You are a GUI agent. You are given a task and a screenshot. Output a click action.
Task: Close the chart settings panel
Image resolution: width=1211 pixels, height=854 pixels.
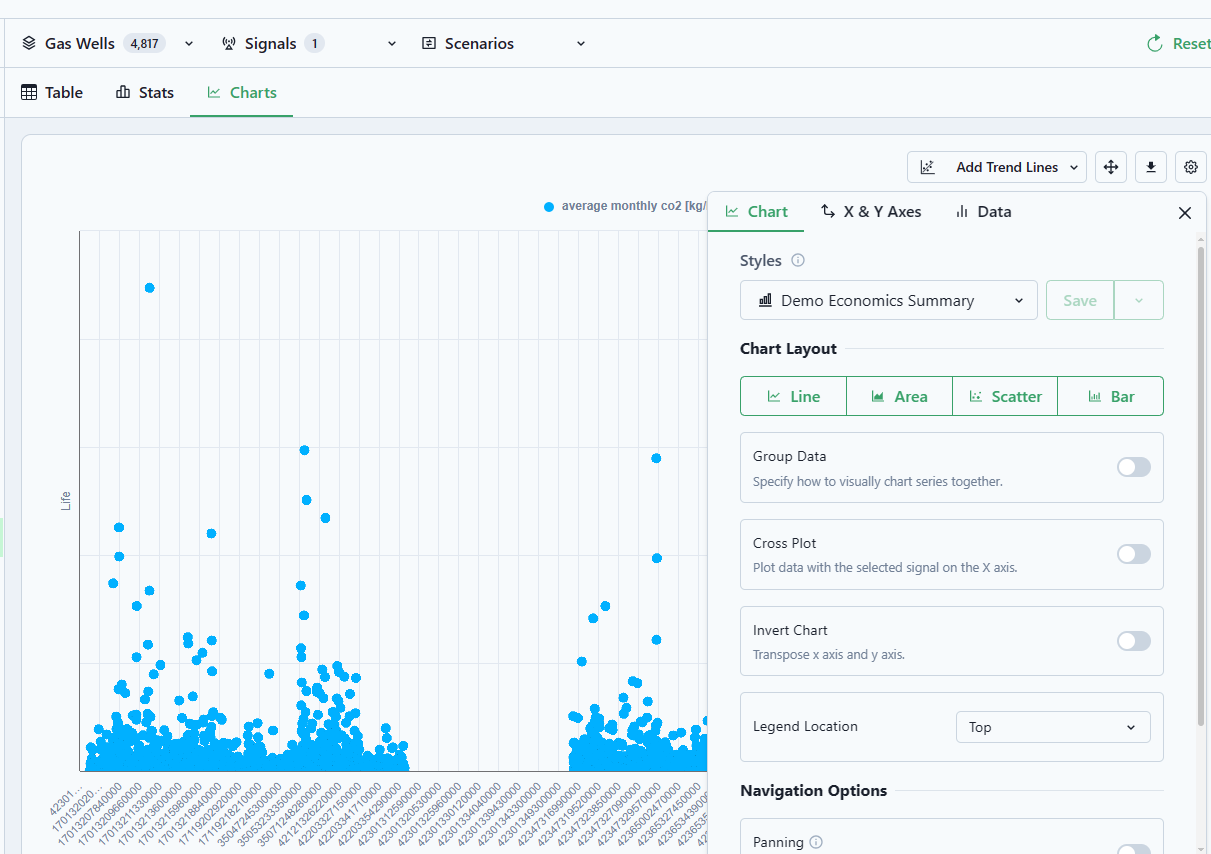(x=1185, y=213)
